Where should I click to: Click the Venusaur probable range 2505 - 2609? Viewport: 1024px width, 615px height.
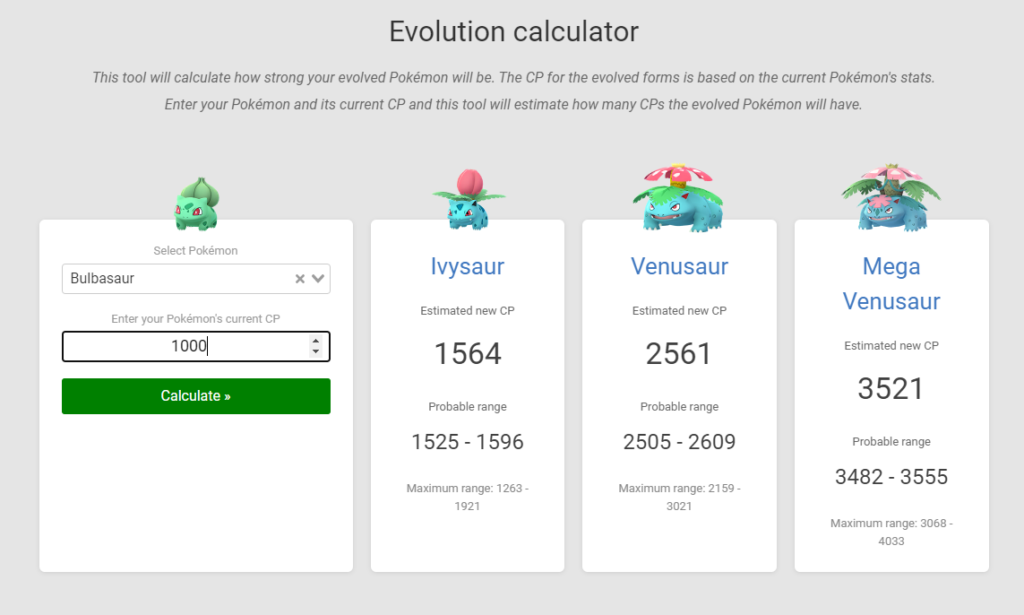pyautogui.click(x=679, y=442)
